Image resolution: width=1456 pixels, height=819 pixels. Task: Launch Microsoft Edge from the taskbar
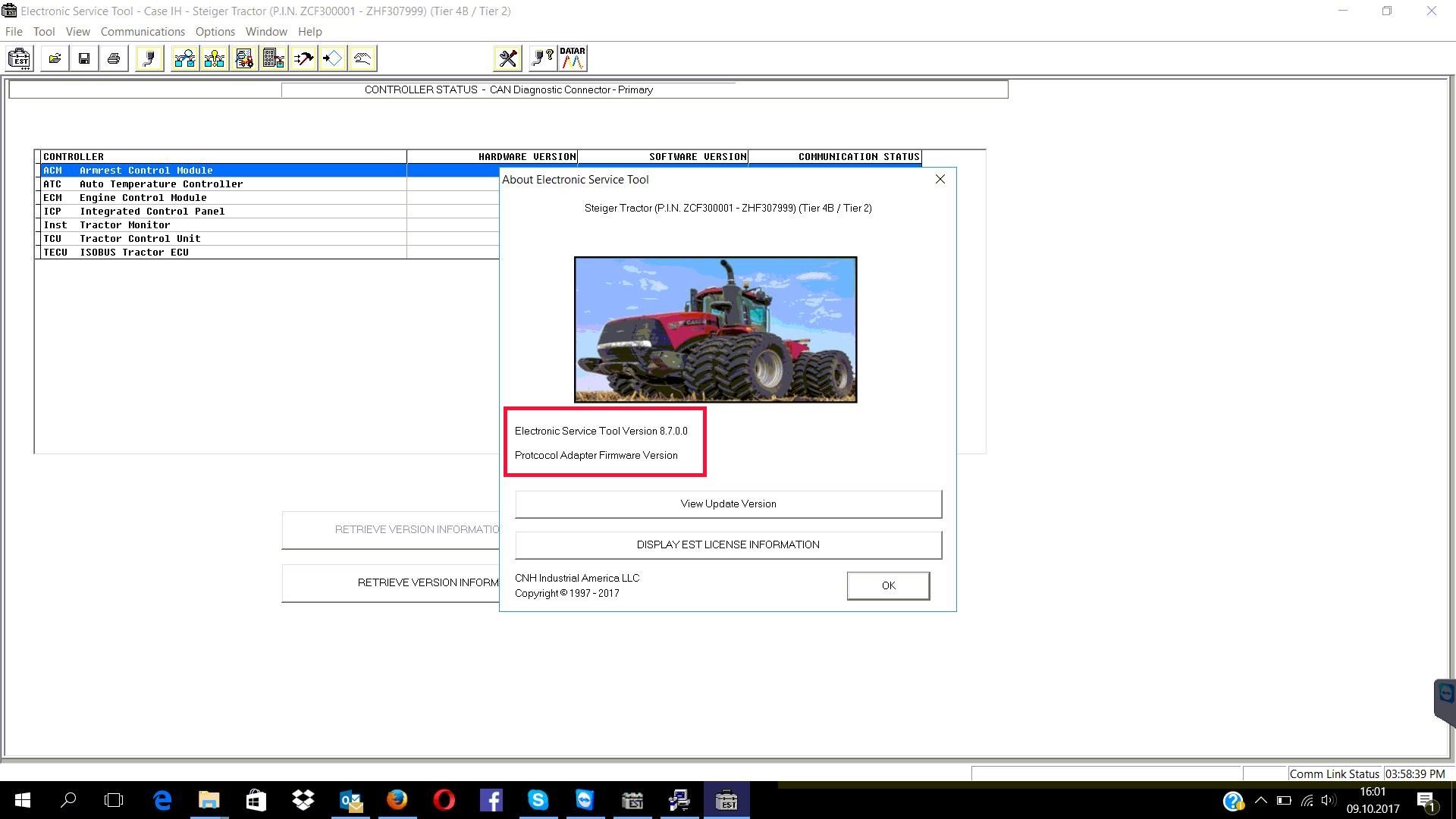[162, 800]
